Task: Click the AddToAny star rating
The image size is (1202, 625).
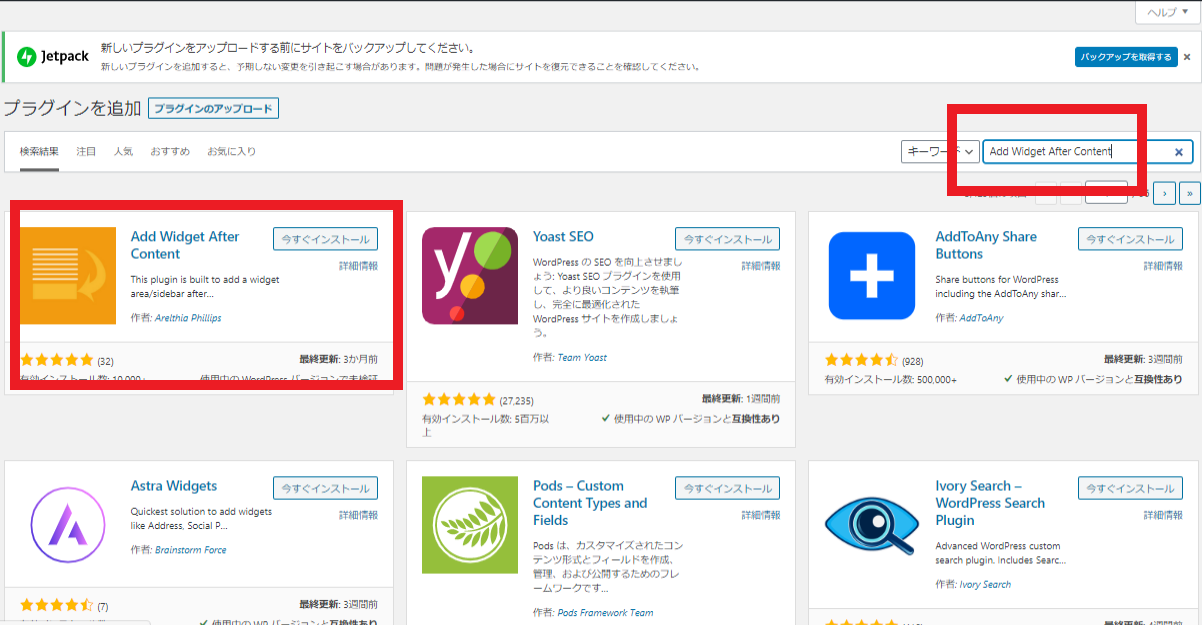Action: pos(861,360)
